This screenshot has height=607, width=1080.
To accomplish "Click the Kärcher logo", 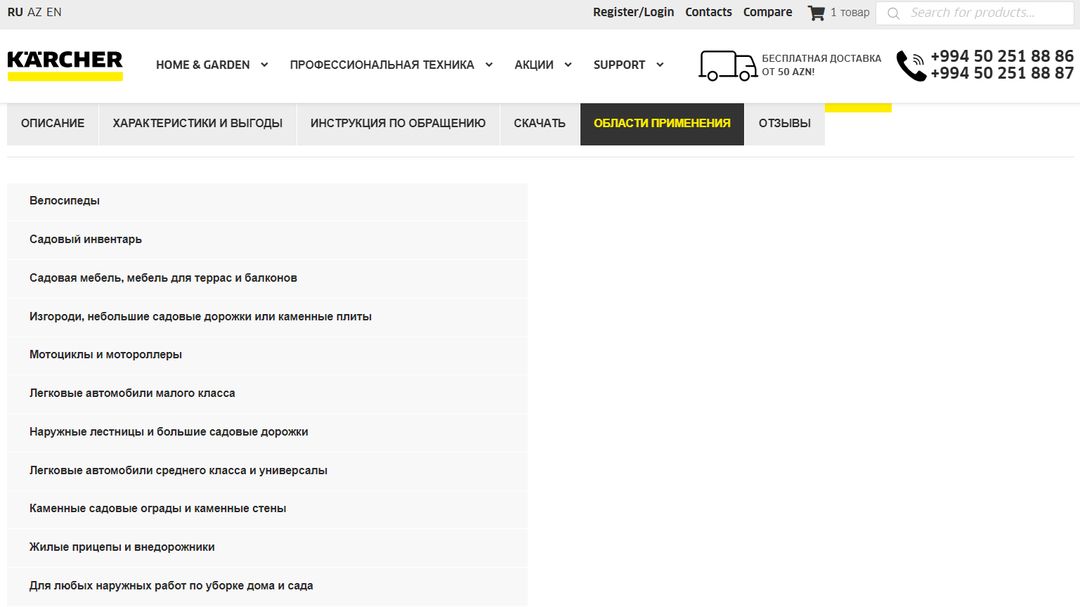I will click(65, 65).
